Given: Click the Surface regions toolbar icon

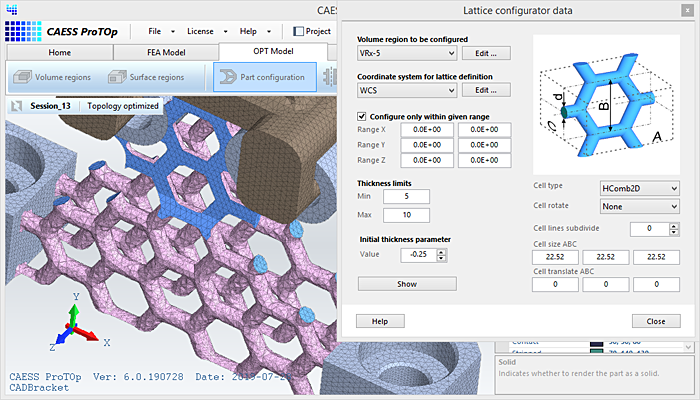Looking at the screenshot, I should [x=118, y=76].
